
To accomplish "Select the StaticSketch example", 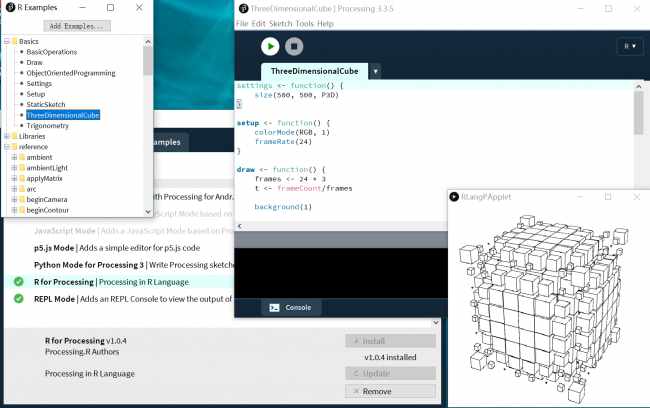I will (46, 104).
